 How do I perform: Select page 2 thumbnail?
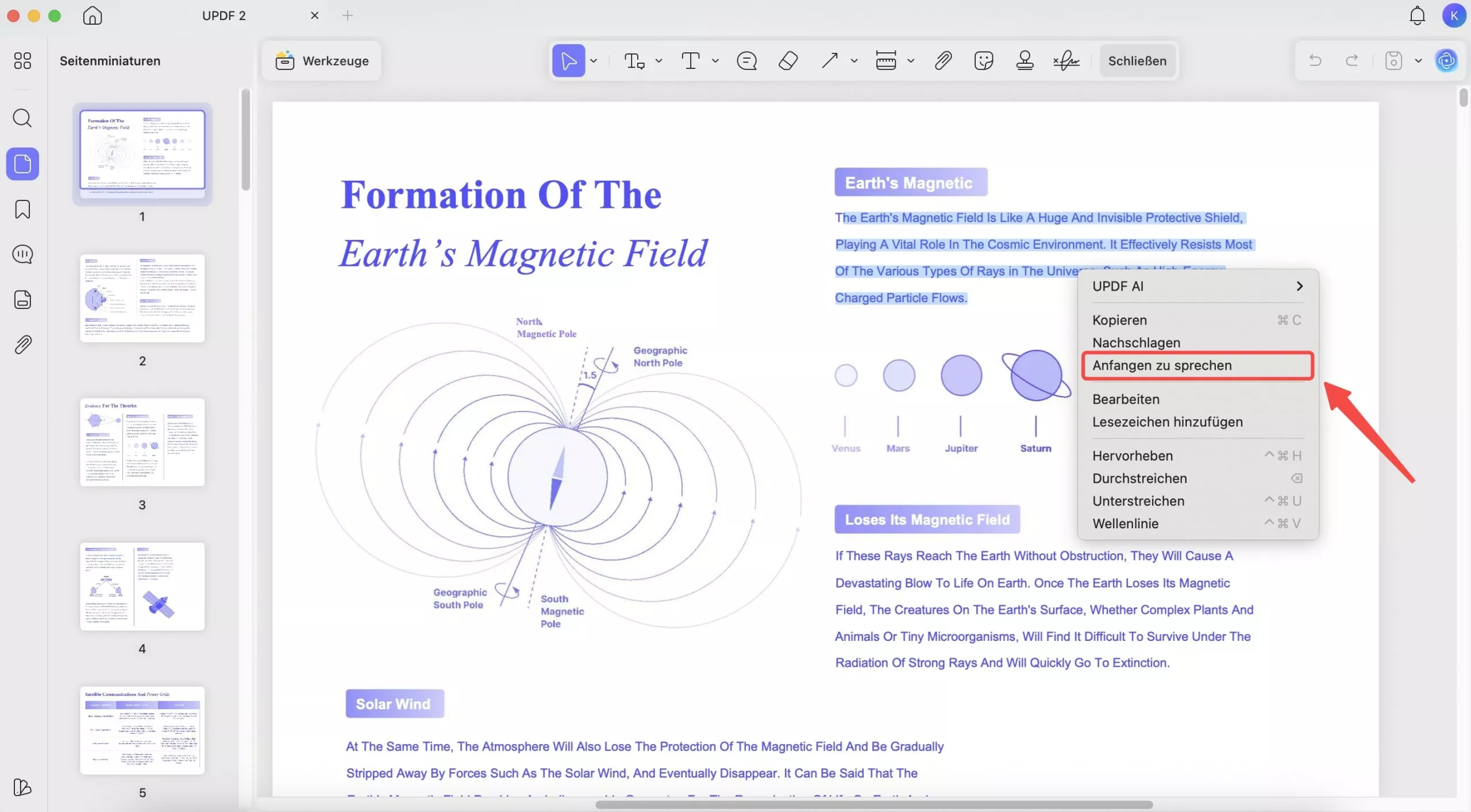(x=143, y=298)
